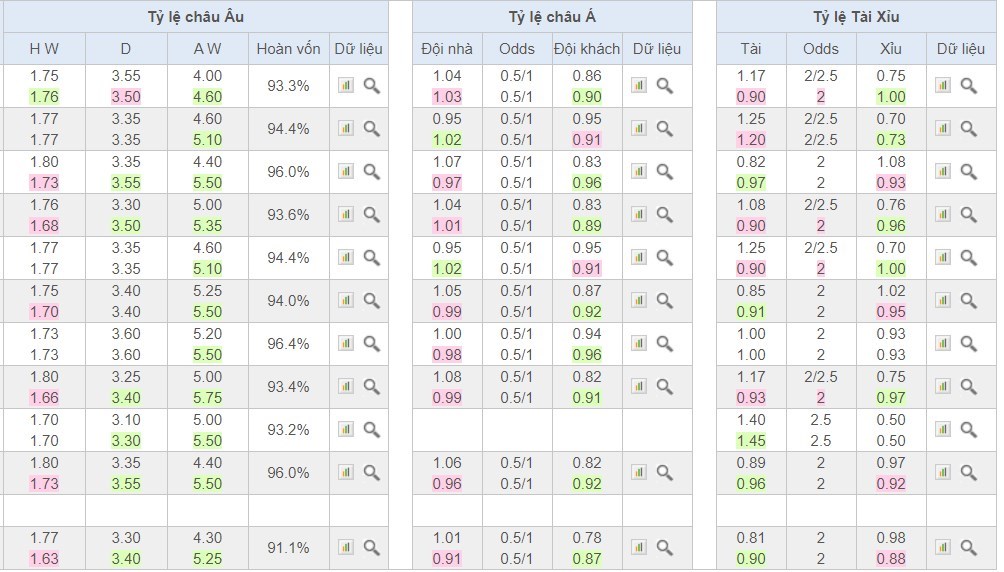Click the Hoàn vốn column header

point(288,49)
